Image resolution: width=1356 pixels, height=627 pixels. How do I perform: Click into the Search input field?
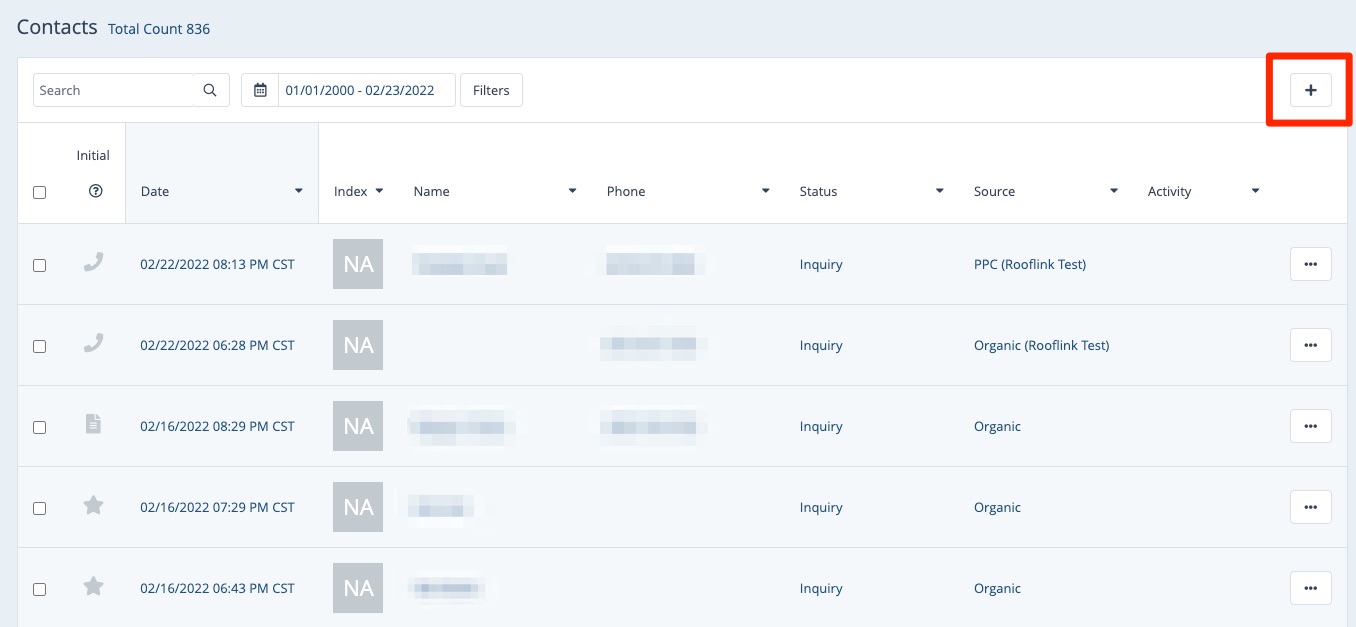[x=113, y=90]
